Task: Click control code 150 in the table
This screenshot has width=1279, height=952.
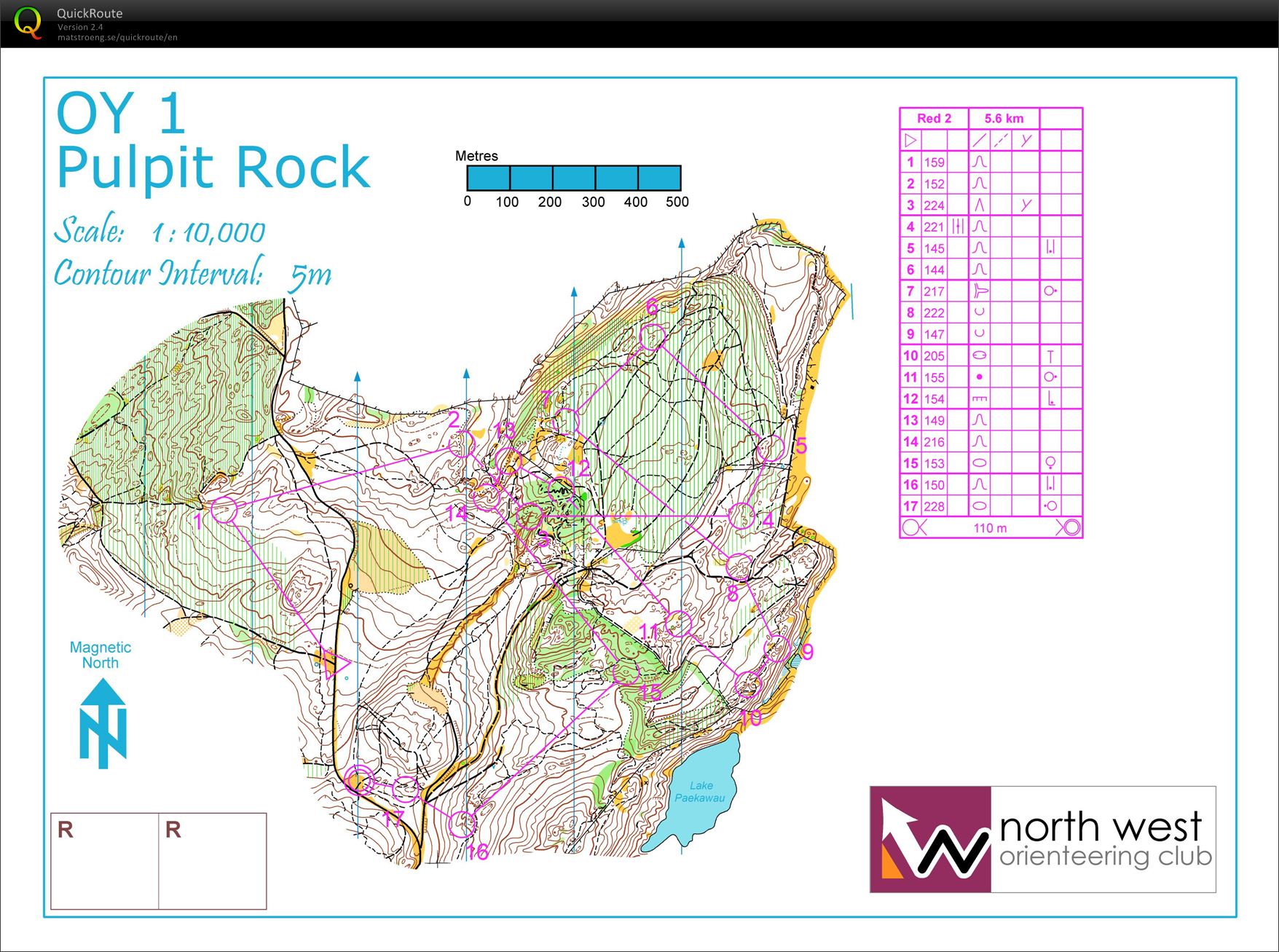Action: (934, 485)
